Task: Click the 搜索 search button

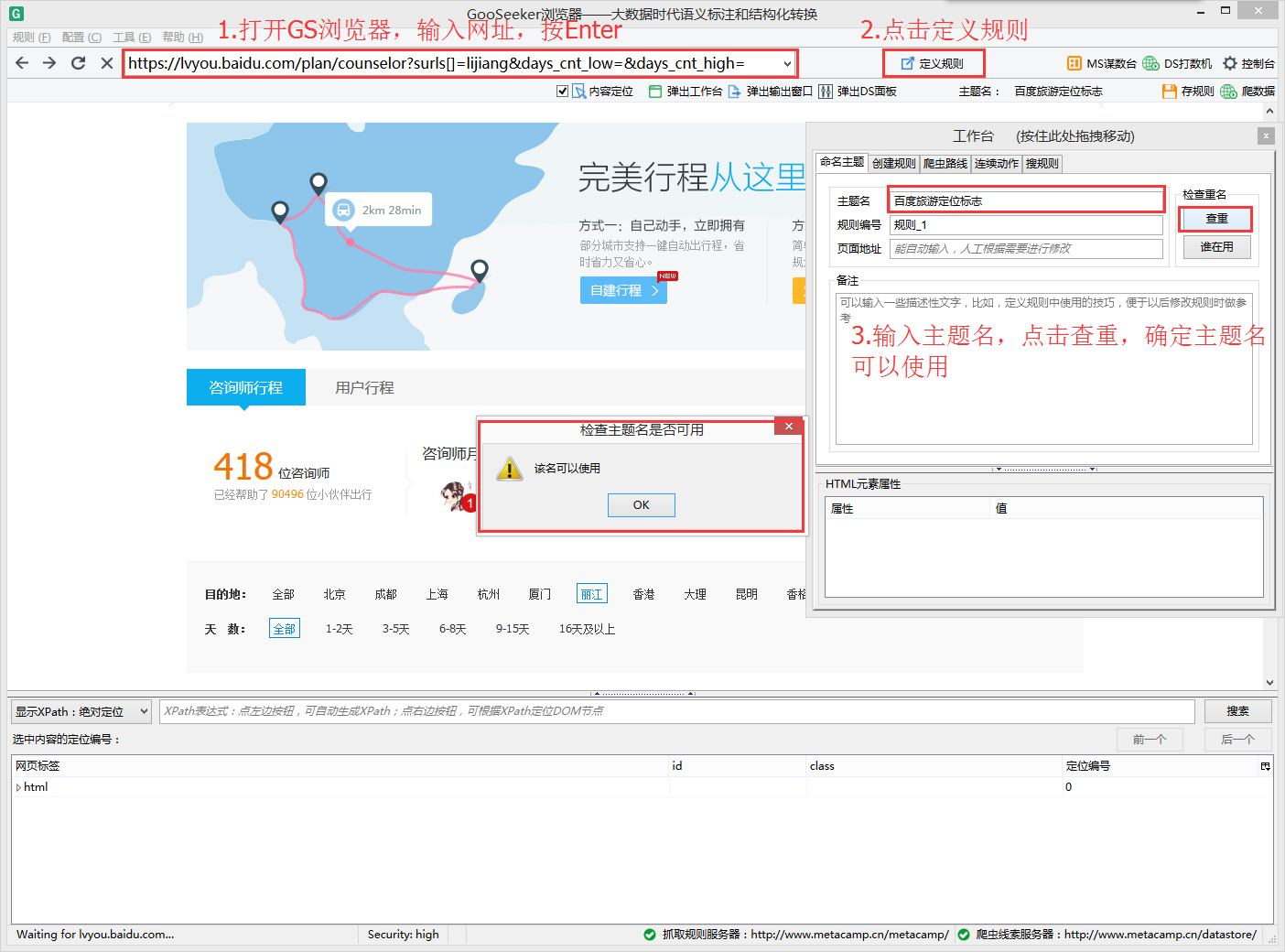Action: [x=1237, y=711]
